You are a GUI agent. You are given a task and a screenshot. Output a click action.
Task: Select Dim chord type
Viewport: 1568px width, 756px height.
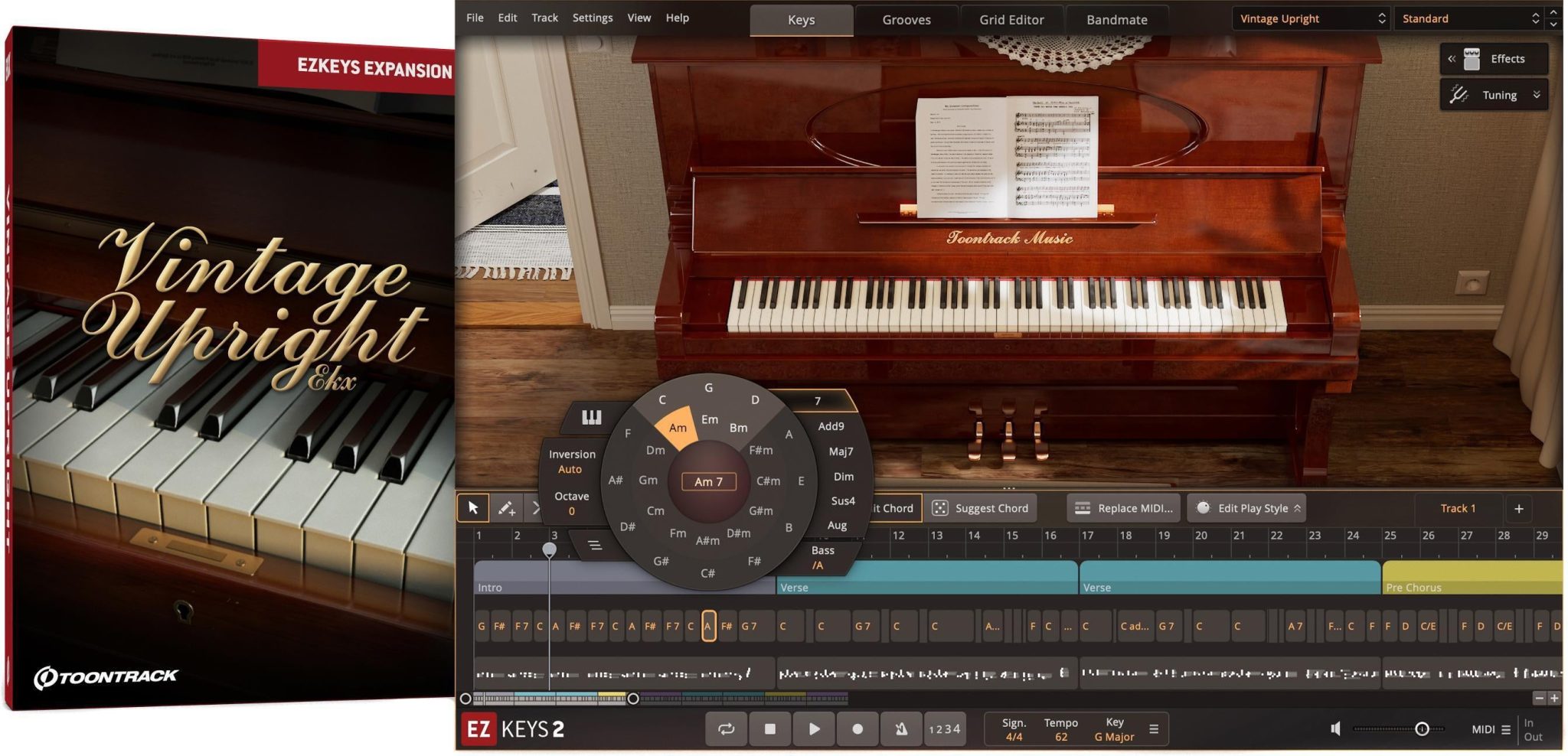[844, 477]
